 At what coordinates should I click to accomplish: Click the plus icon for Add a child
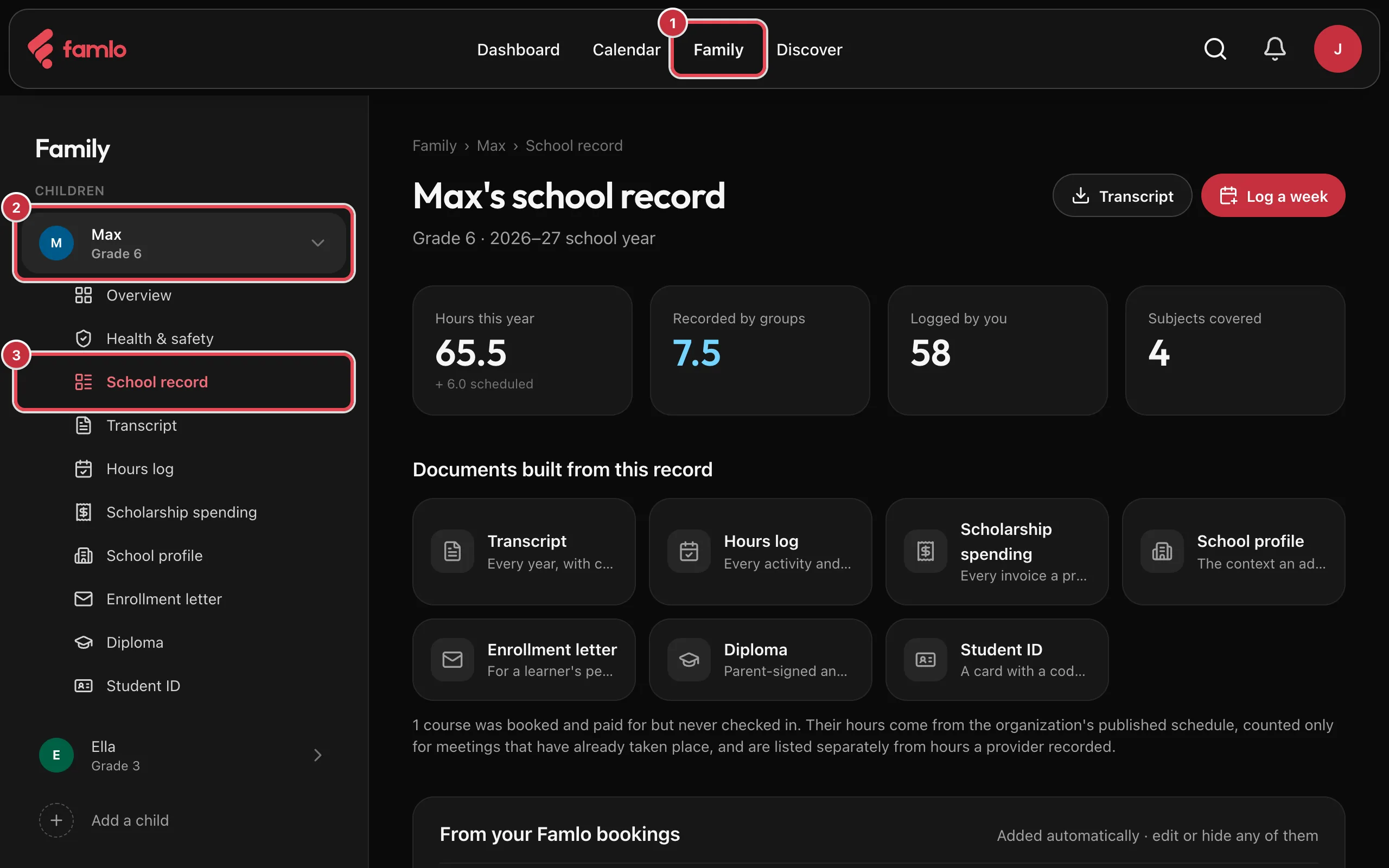tap(56, 820)
